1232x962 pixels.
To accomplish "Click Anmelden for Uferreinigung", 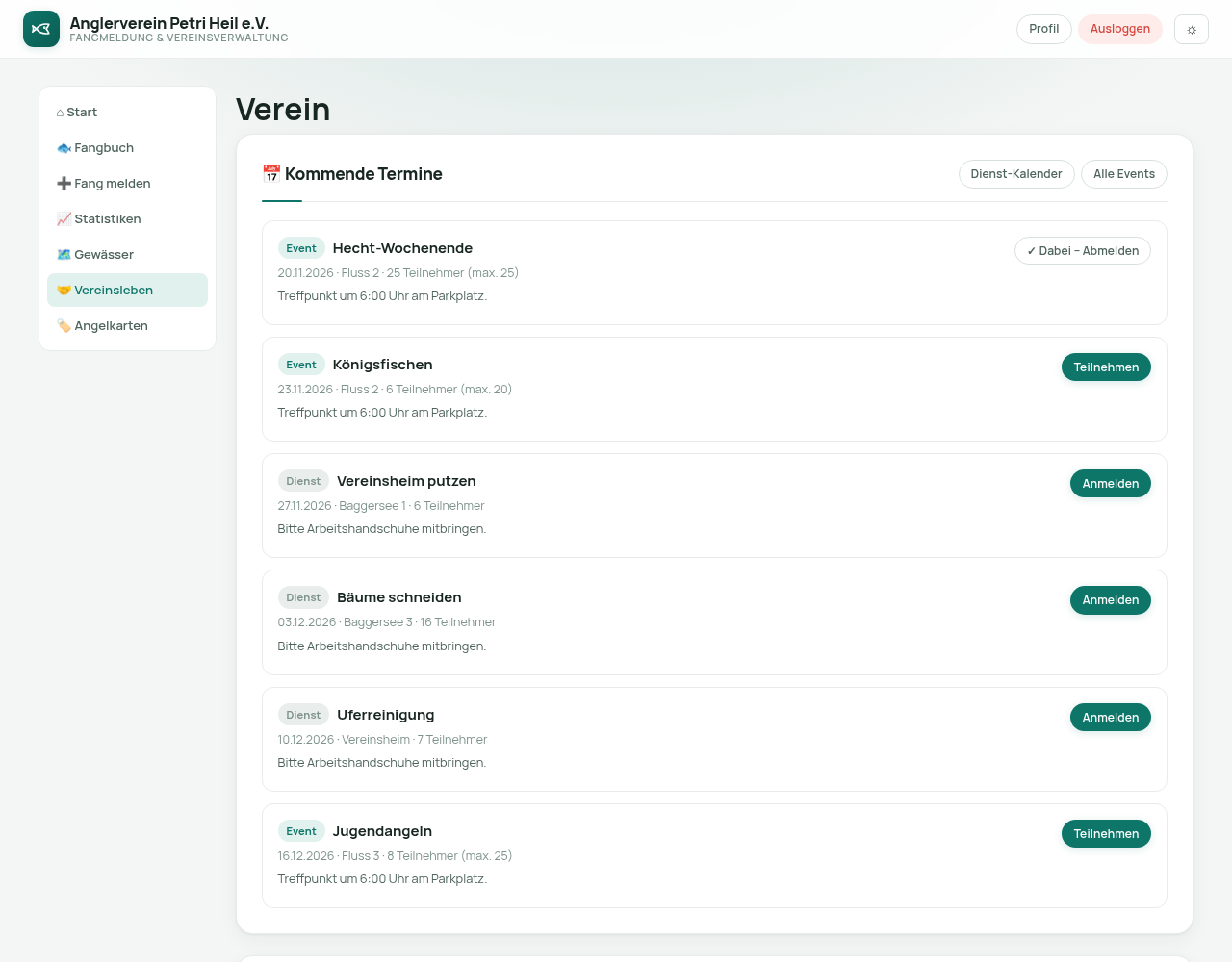I will click(1111, 718).
